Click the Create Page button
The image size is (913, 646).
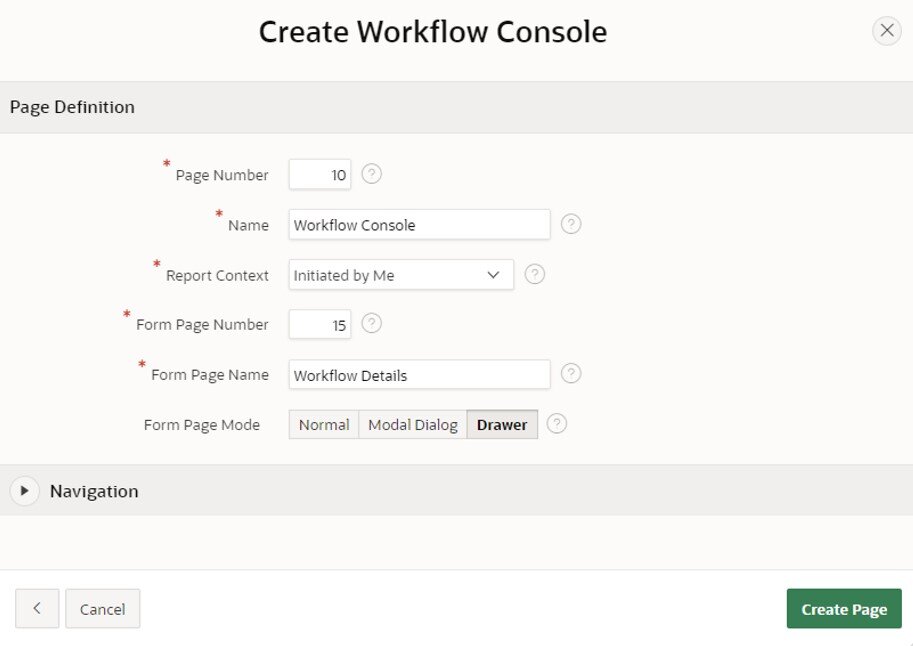(x=843, y=608)
